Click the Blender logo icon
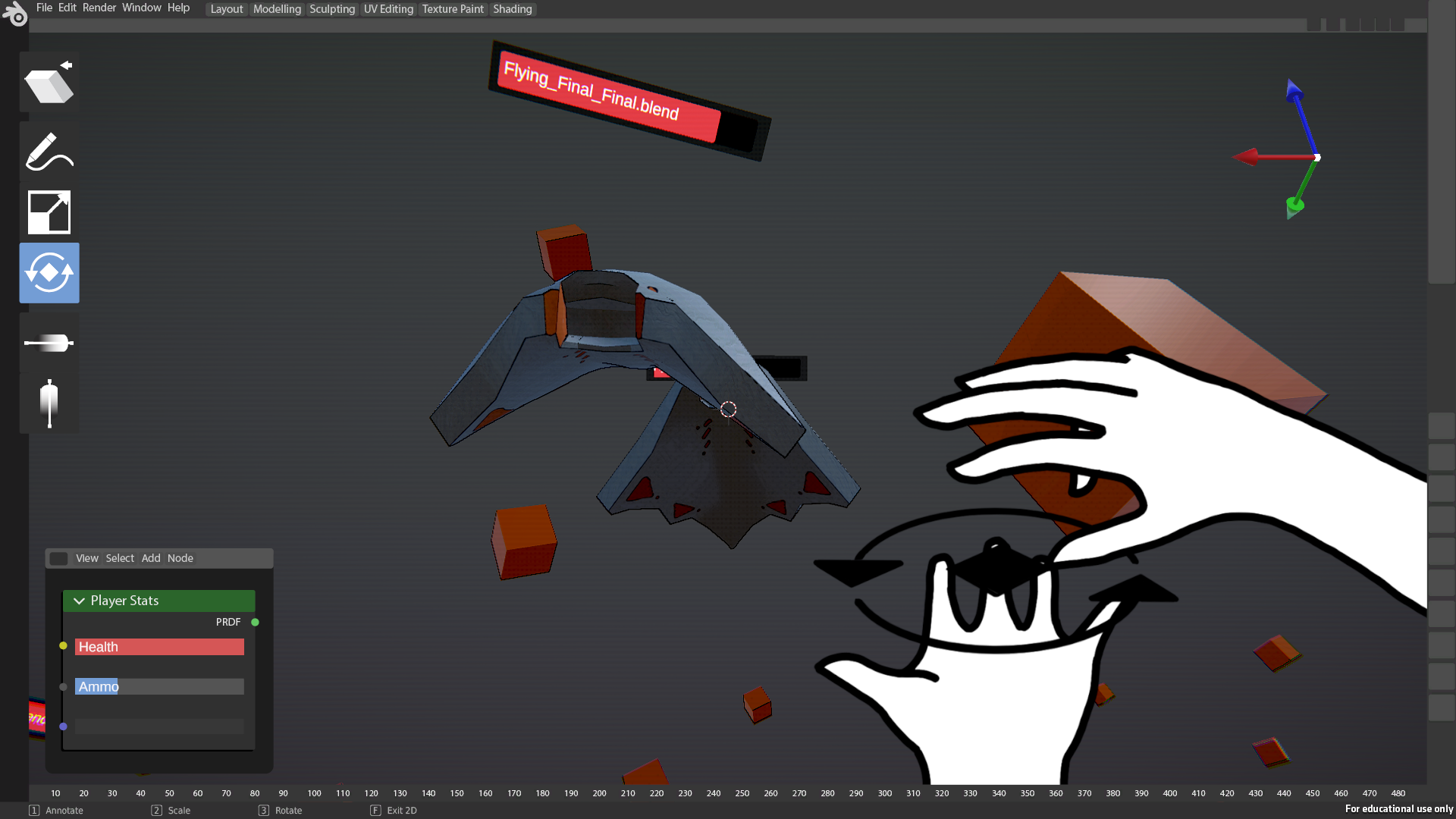 pos(14,14)
